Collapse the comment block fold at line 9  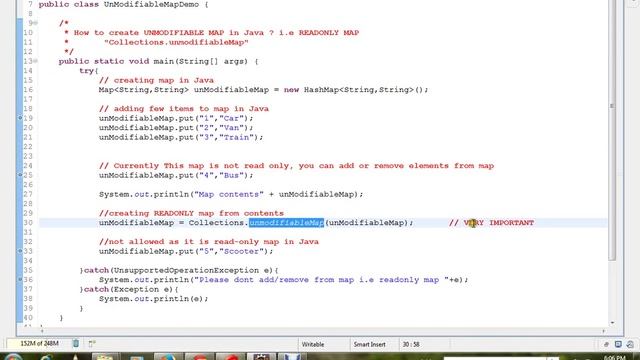point(36,23)
